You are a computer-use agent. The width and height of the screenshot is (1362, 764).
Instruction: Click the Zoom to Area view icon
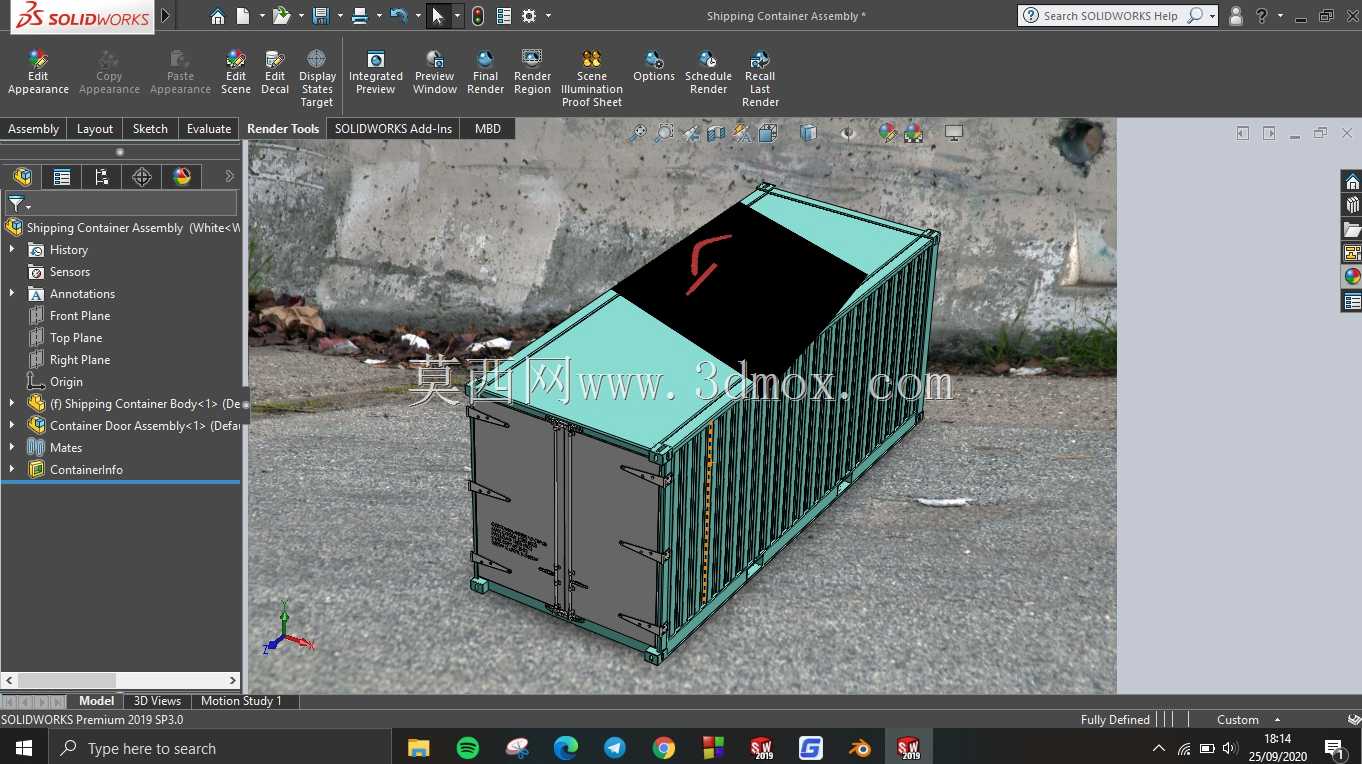coord(664,133)
